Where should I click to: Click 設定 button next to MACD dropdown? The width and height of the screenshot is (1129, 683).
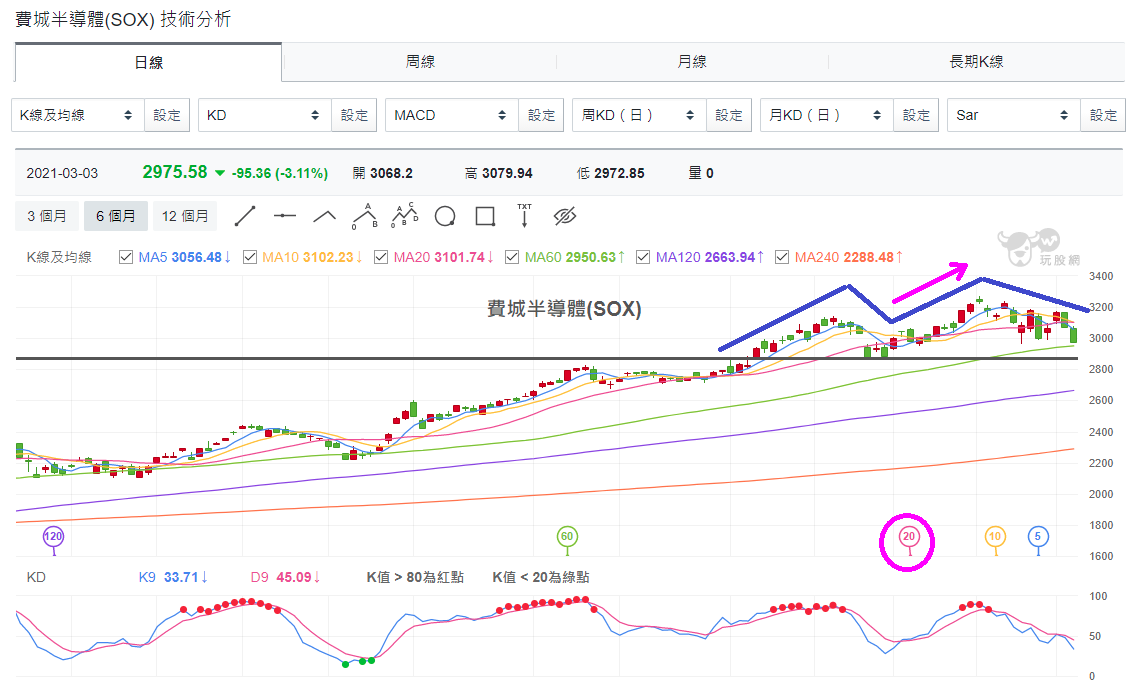tap(541, 115)
